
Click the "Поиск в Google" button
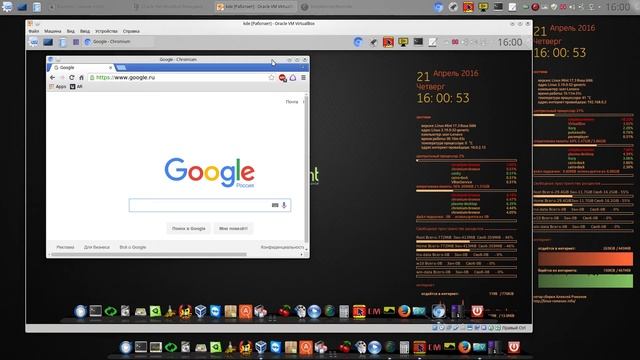[x=189, y=229]
